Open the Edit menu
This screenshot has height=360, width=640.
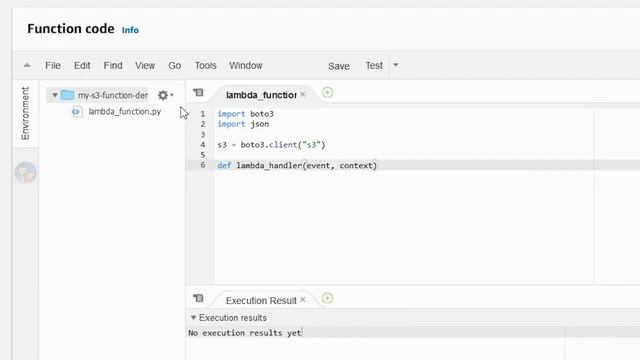(x=82, y=66)
